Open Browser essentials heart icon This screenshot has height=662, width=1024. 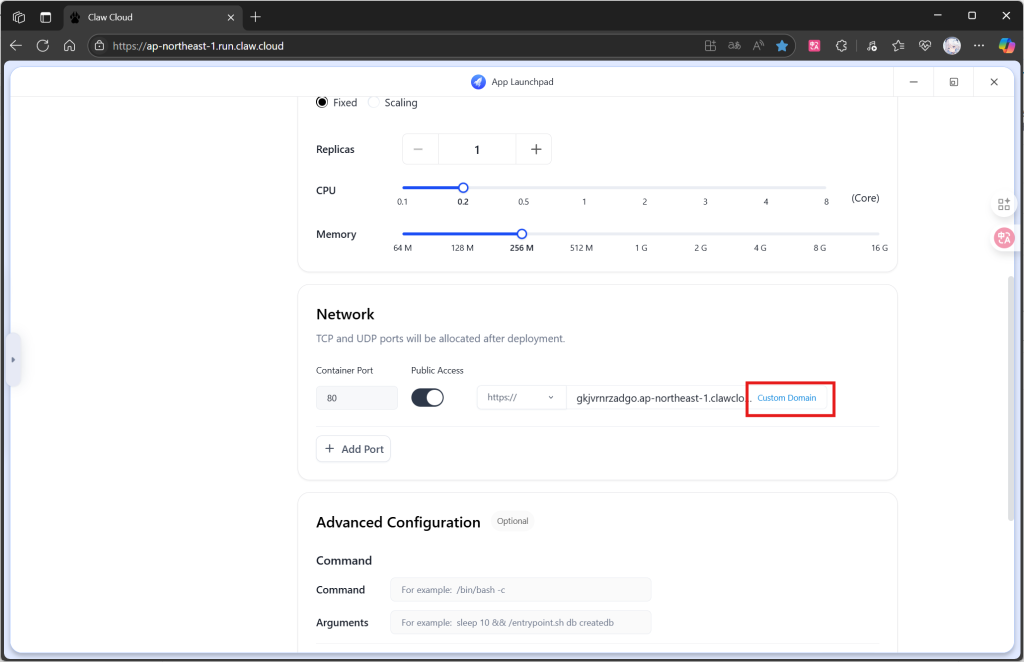[x=925, y=46]
